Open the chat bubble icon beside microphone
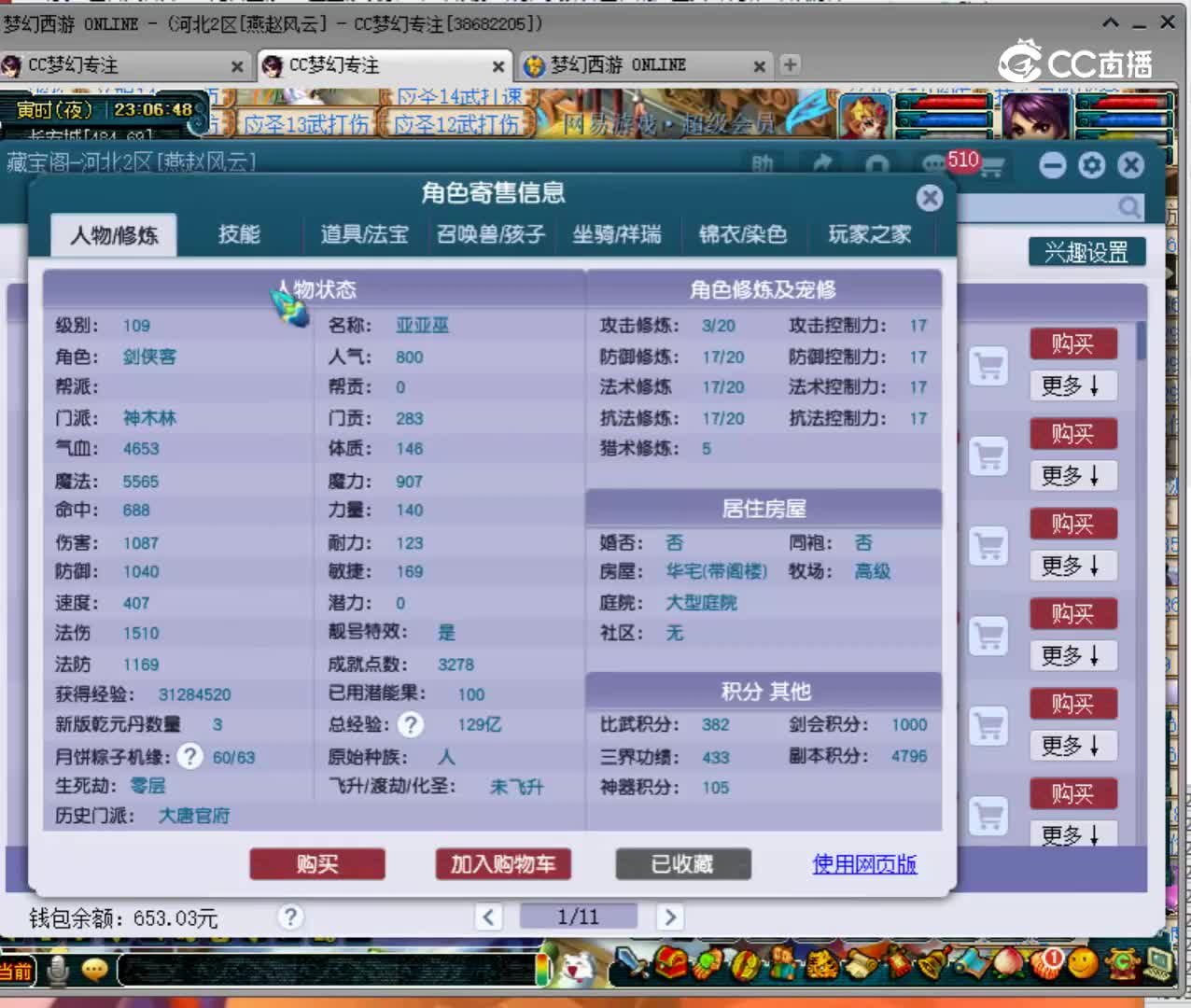Viewport: 1191px width, 1008px height. click(x=95, y=971)
